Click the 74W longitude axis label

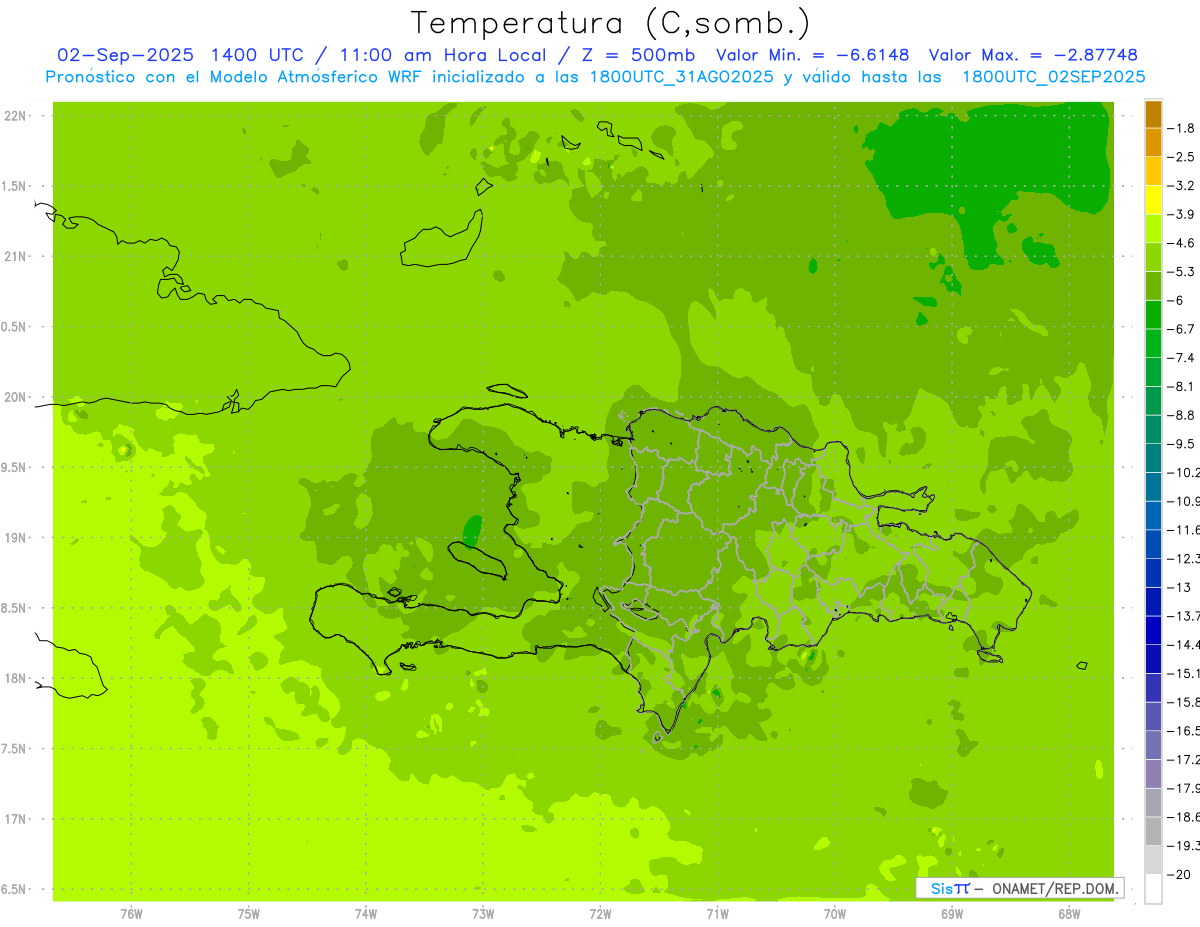[x=366, y=913]
